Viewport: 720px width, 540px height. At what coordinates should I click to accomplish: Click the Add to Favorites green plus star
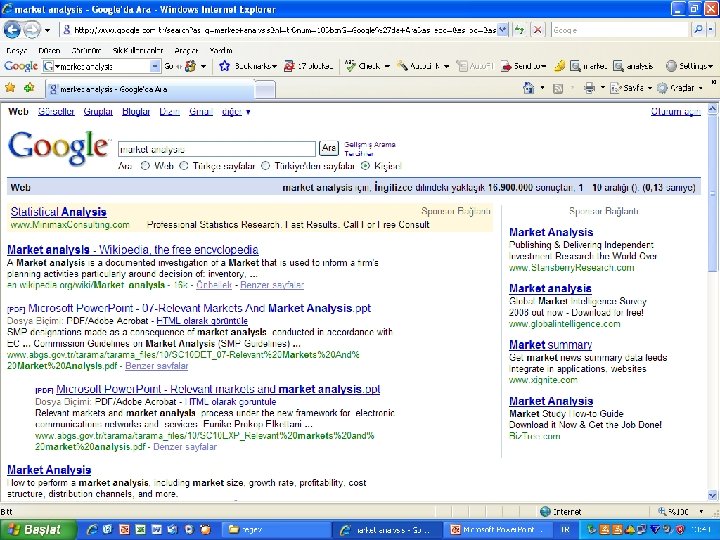[29, 87]
